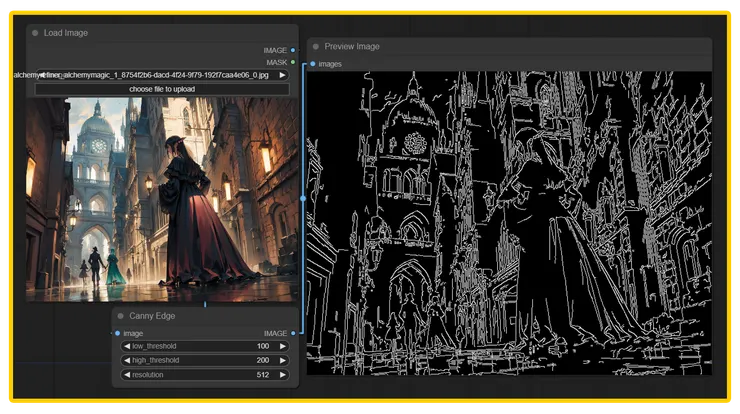The height and width of the screenshot is (414, 740).
Task: Select previous image file with left arrow
Action: (42, 75)
